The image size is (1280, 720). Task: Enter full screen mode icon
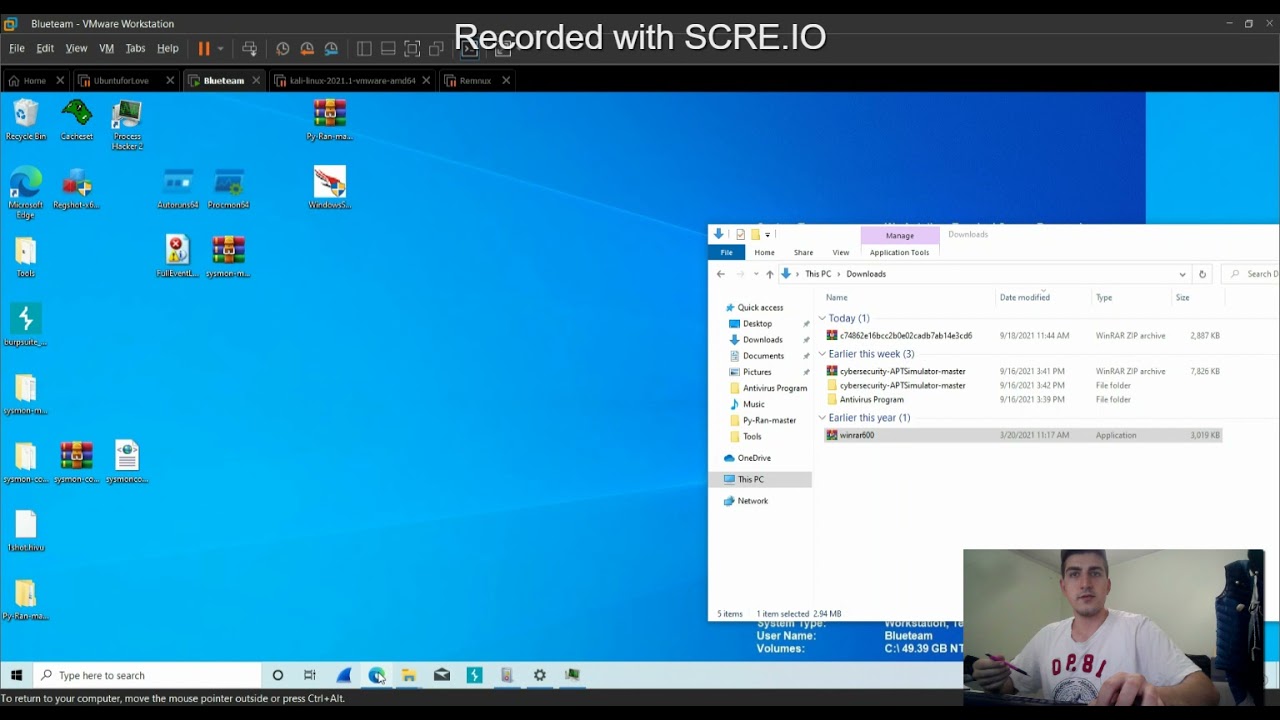coord(412,48)
